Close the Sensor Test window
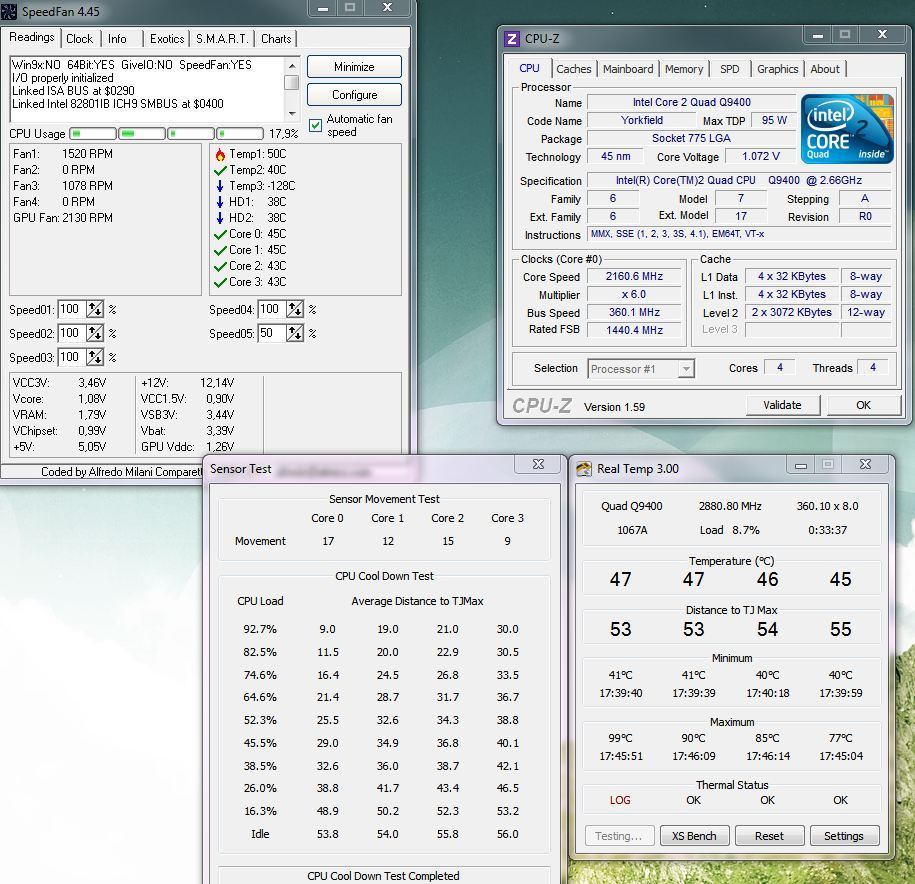This screenshot has width=915, height=884. click(538, 464)
